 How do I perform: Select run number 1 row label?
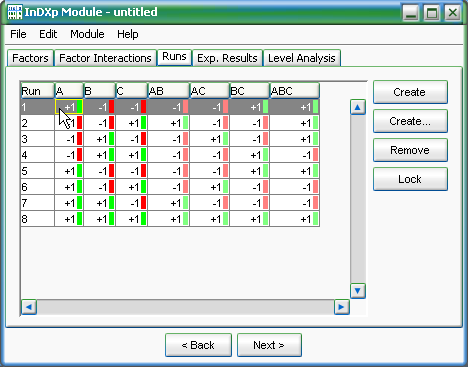37,107
